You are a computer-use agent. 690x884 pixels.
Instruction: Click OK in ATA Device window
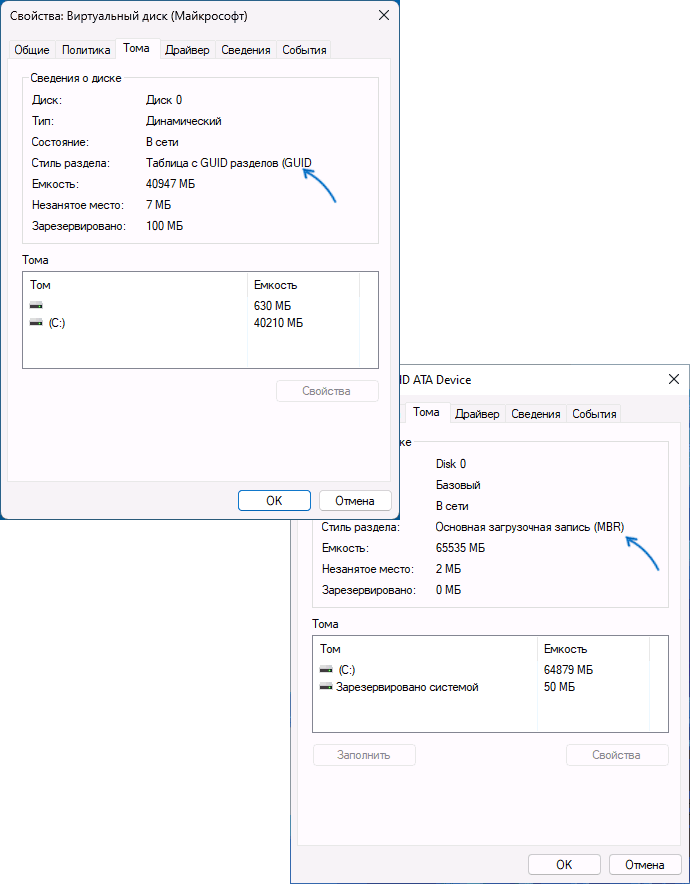(564, 865)
